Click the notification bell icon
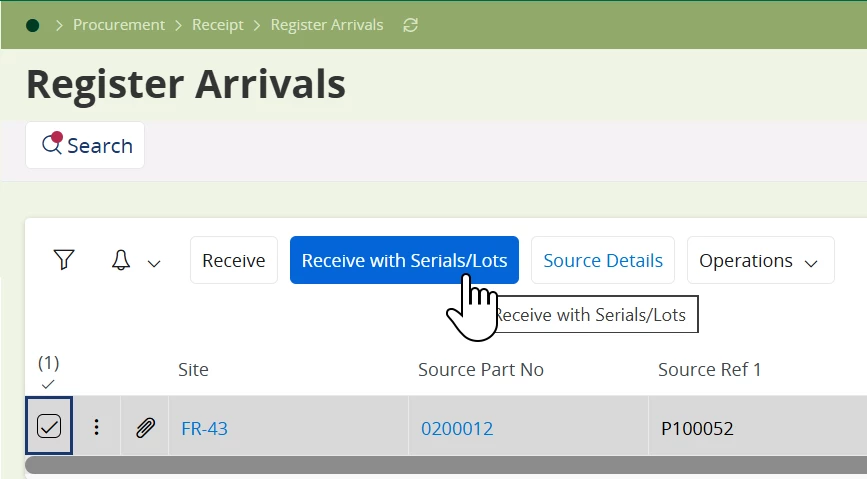This screenshot has height=479, width=867. [x=121, y=260]
